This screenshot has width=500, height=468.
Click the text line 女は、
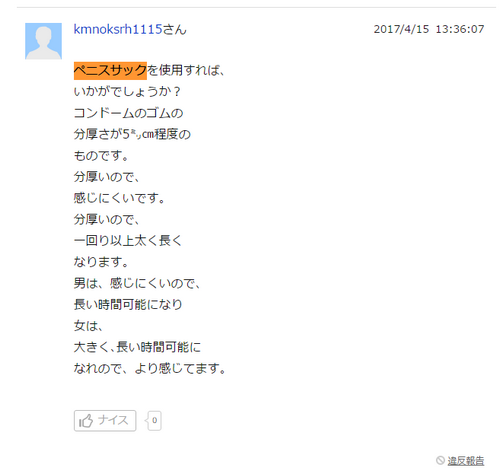[88, 326]
